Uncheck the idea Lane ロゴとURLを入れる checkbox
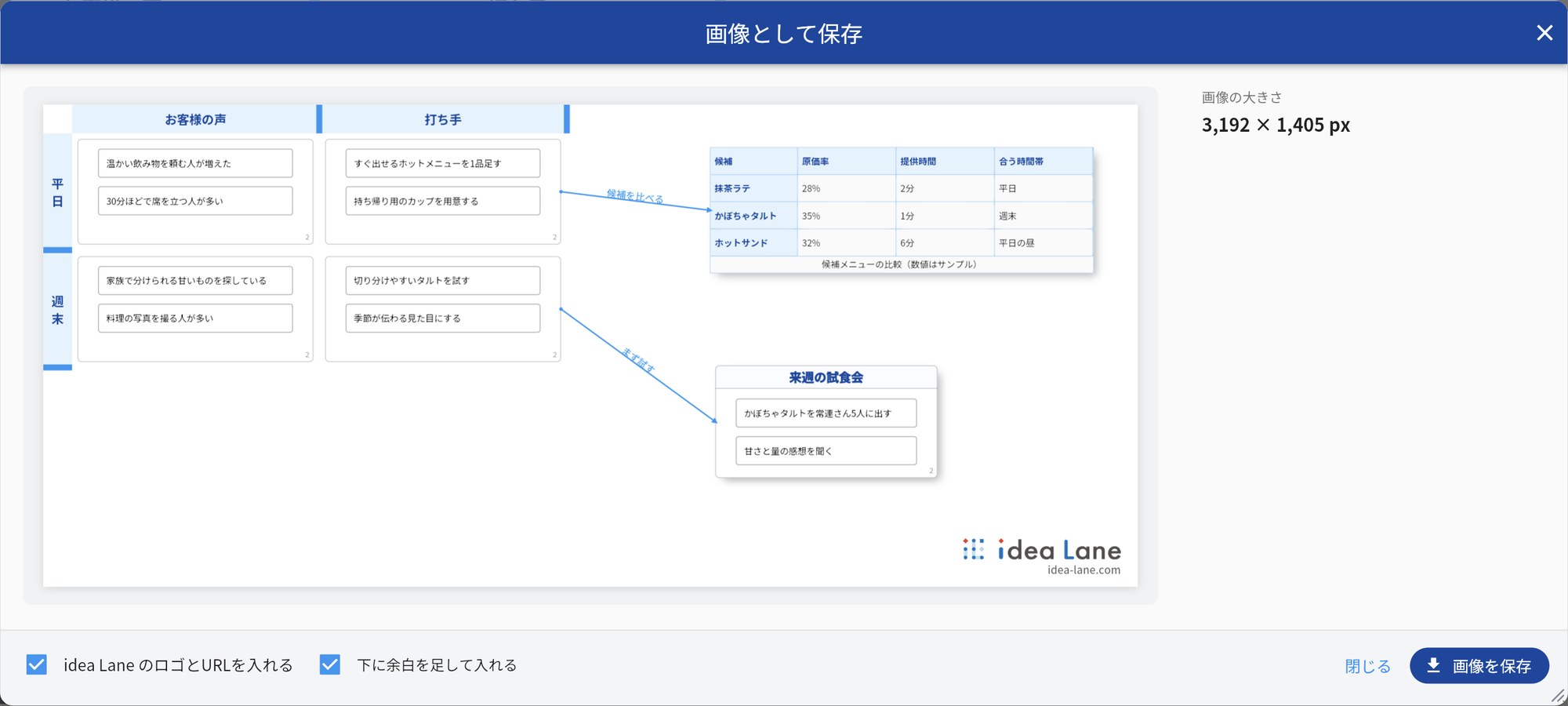The height and width of the screenshot is (706, 1568). coord(37,665)
